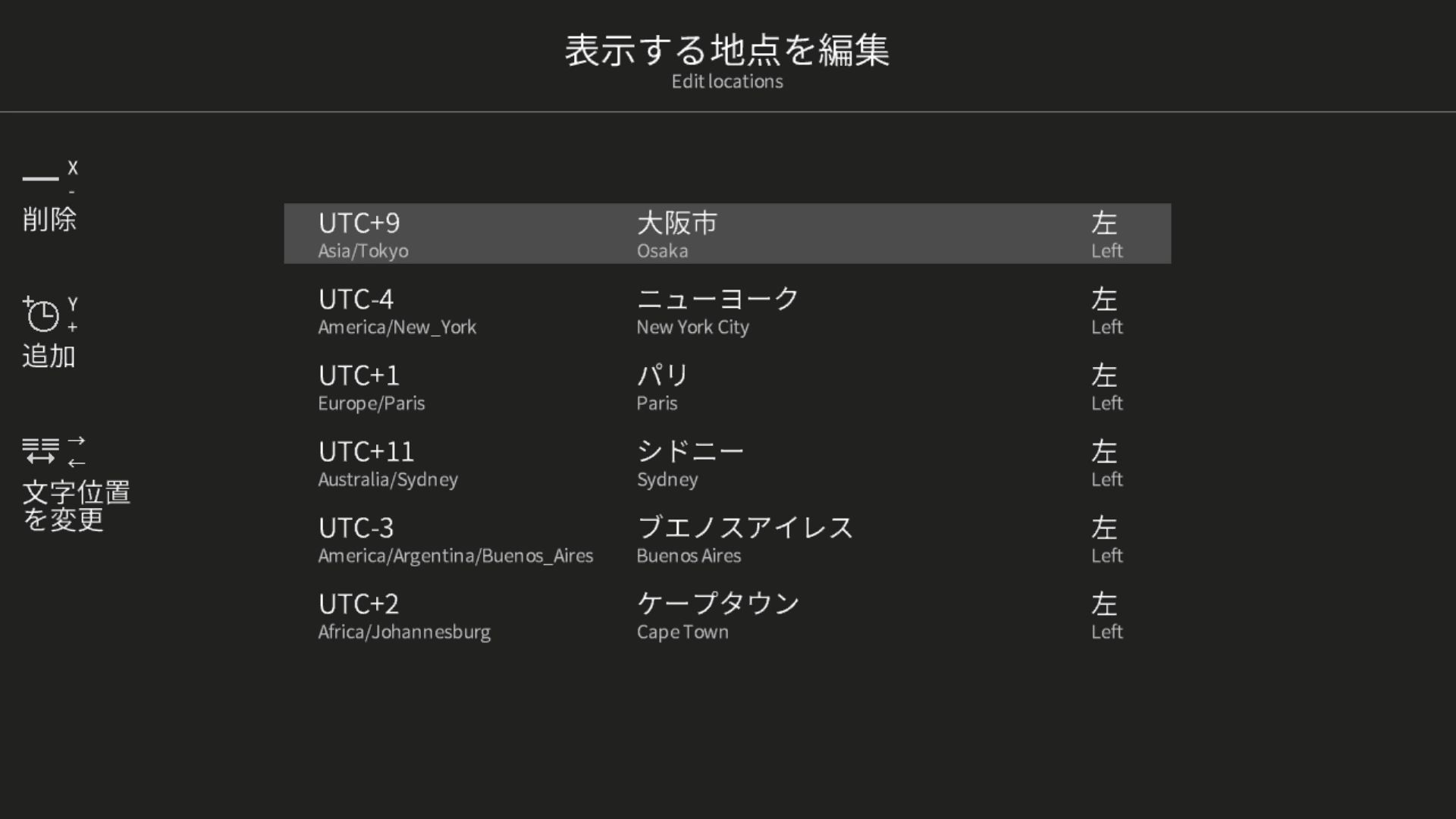Click Africa/Johannesburg timezone text
The height and width of the screenshot is (819, 1456).
click(404, 632)
